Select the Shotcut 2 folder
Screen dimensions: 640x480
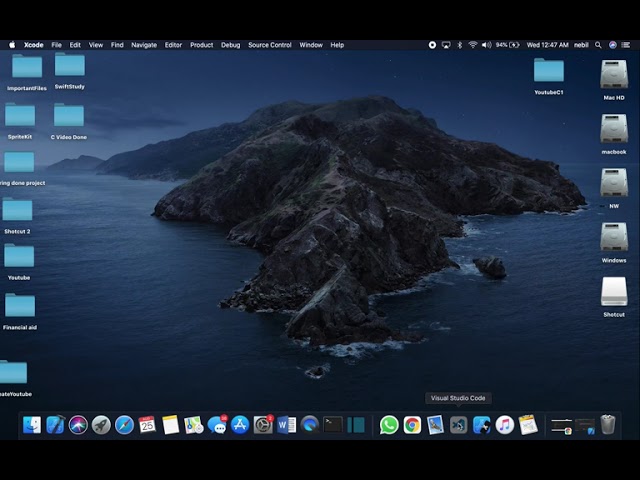[17, 216]
